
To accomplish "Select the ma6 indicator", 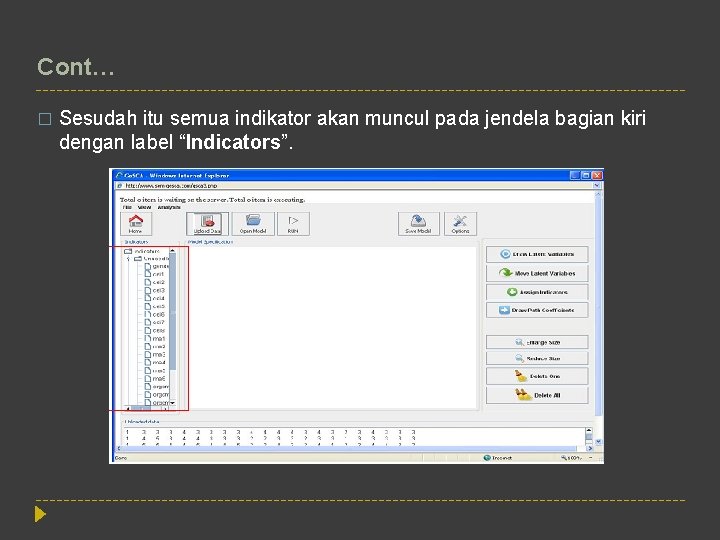I will [154, 379].
